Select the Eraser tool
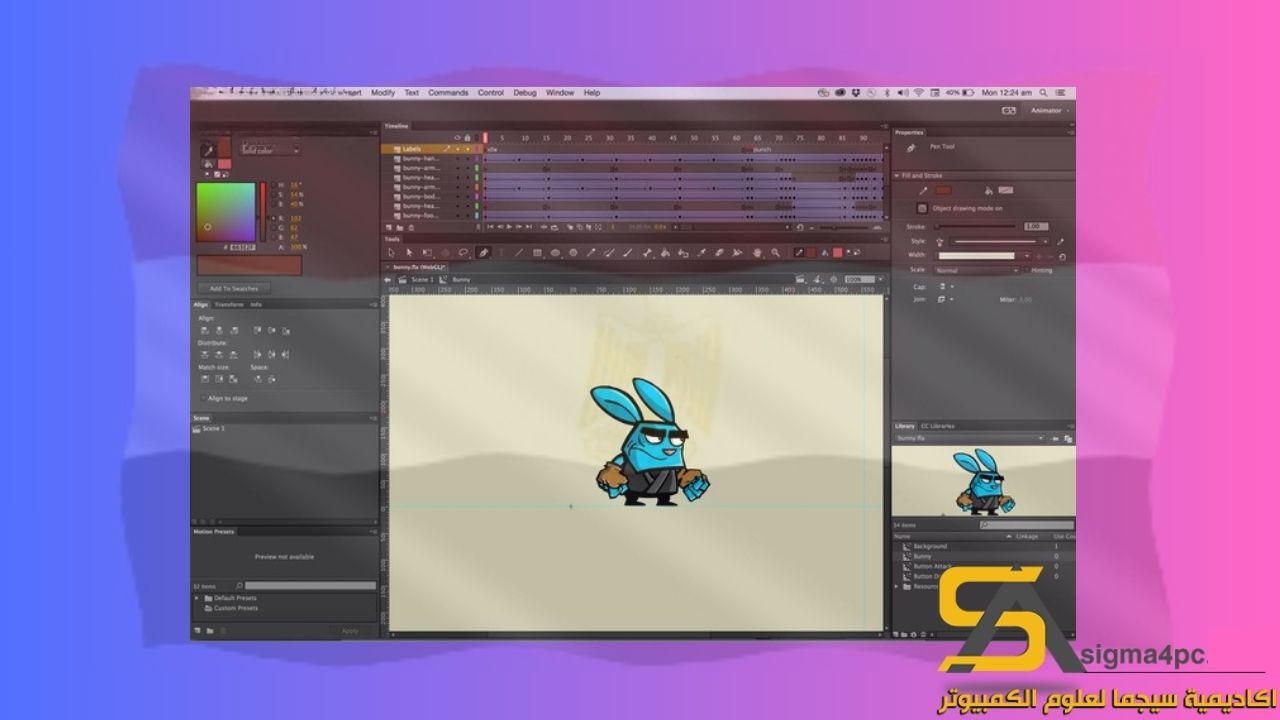Screen dimensions: 1280x720 [719, 253]
